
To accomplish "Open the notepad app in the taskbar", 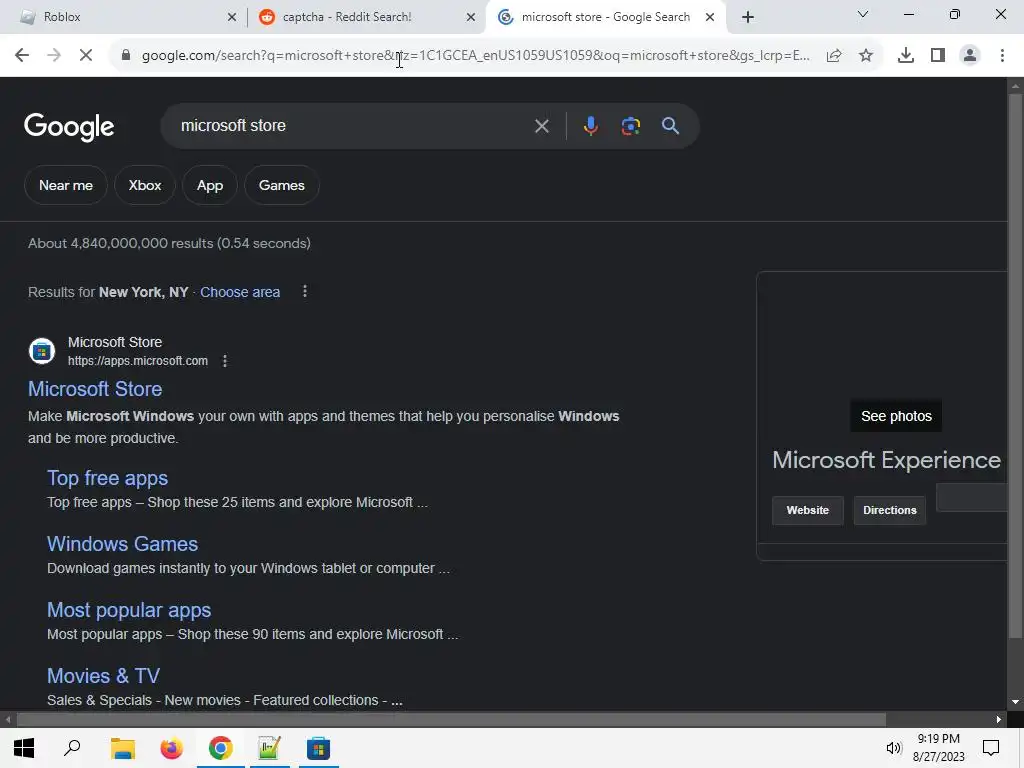I will [x=269, y=748].
